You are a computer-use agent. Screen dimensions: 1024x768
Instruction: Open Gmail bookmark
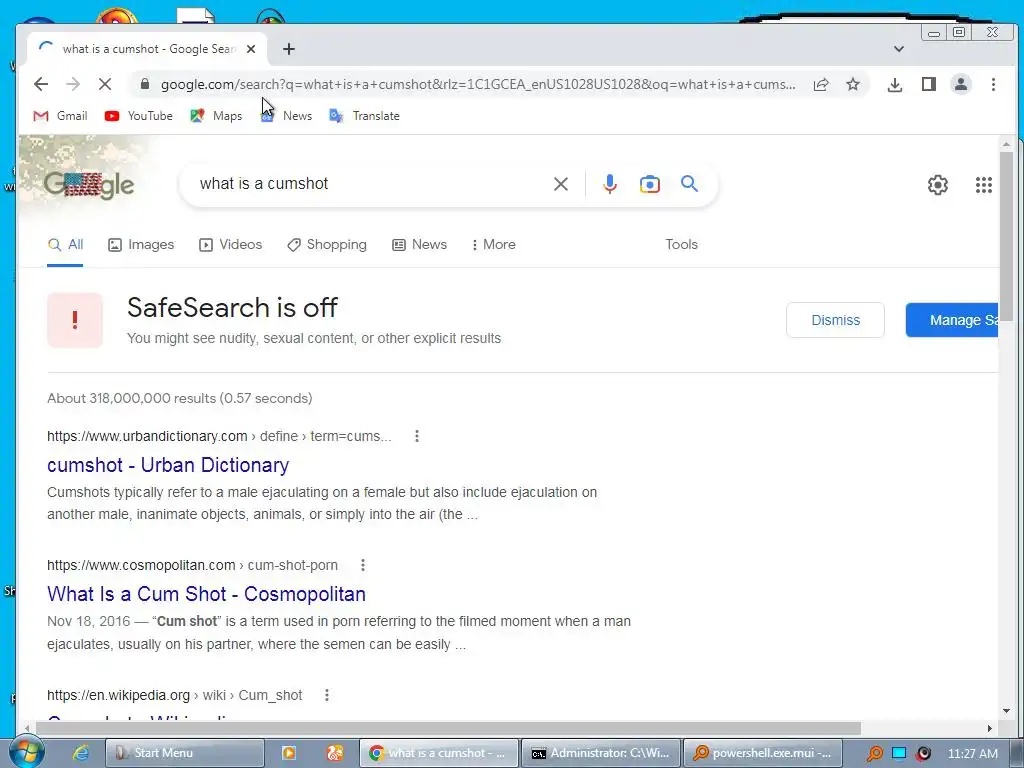coord(60,116)
